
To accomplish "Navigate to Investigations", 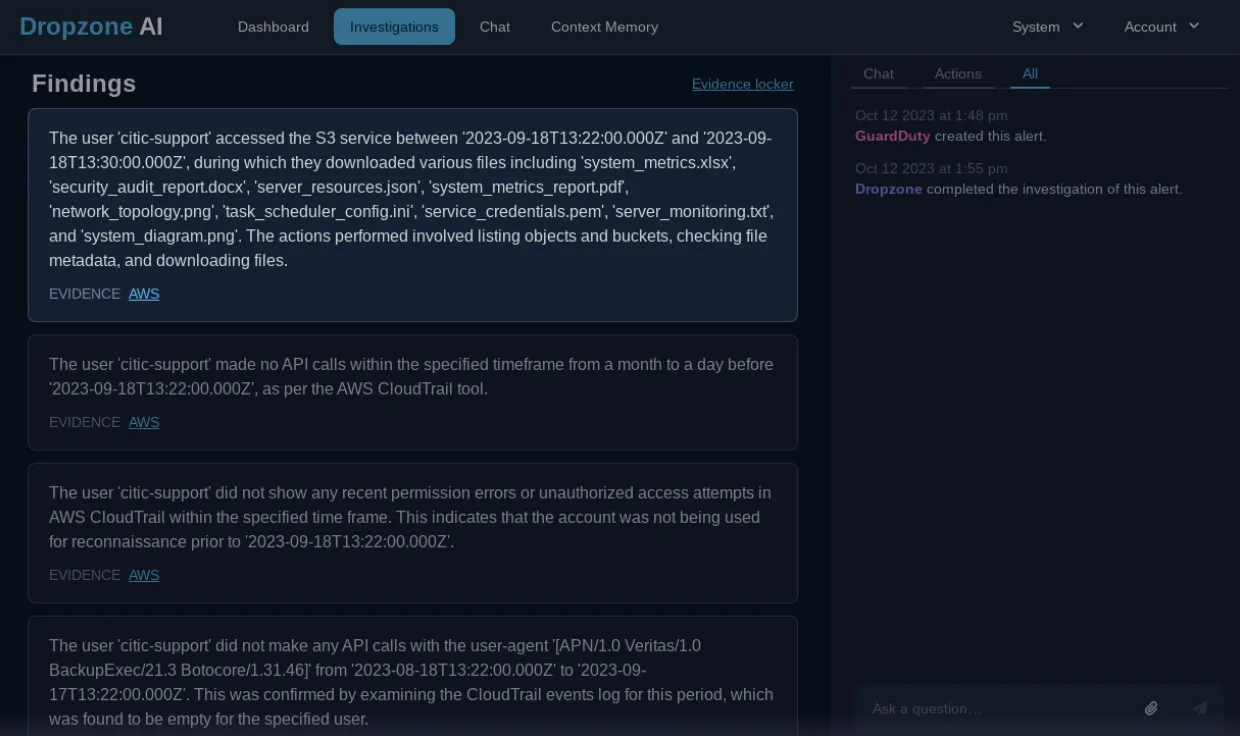I will pos(394,26).
